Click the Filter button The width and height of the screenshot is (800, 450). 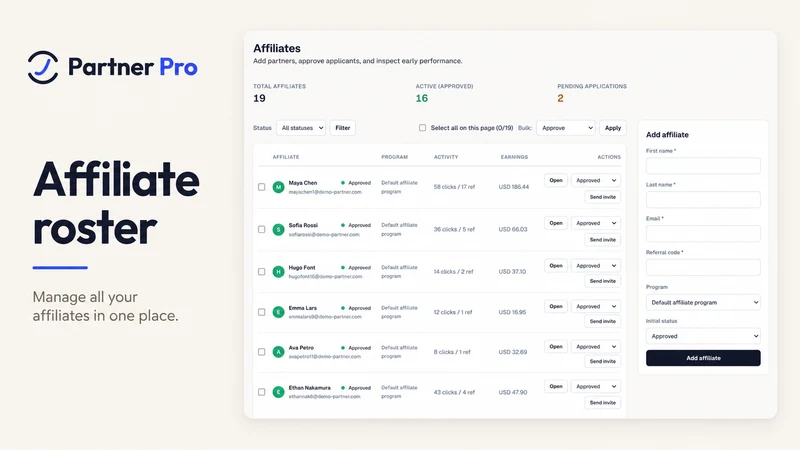(343, 128)
